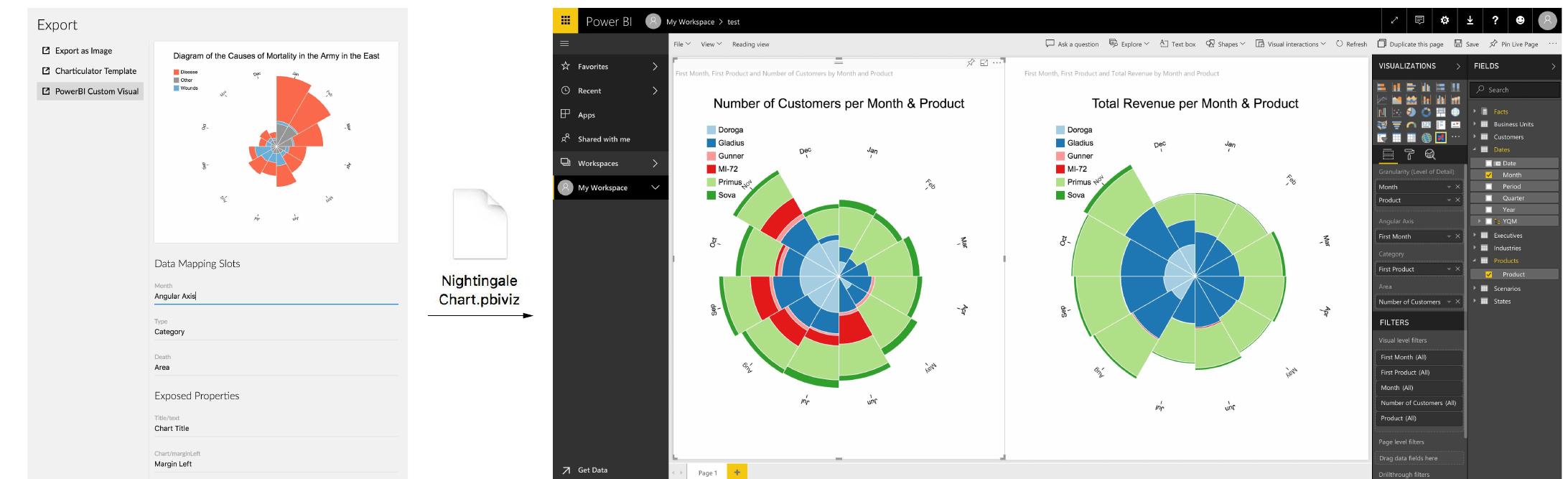Switch to the Fields well tab icon
Screen dimensions: 1568x479
tap(1387, 154)
